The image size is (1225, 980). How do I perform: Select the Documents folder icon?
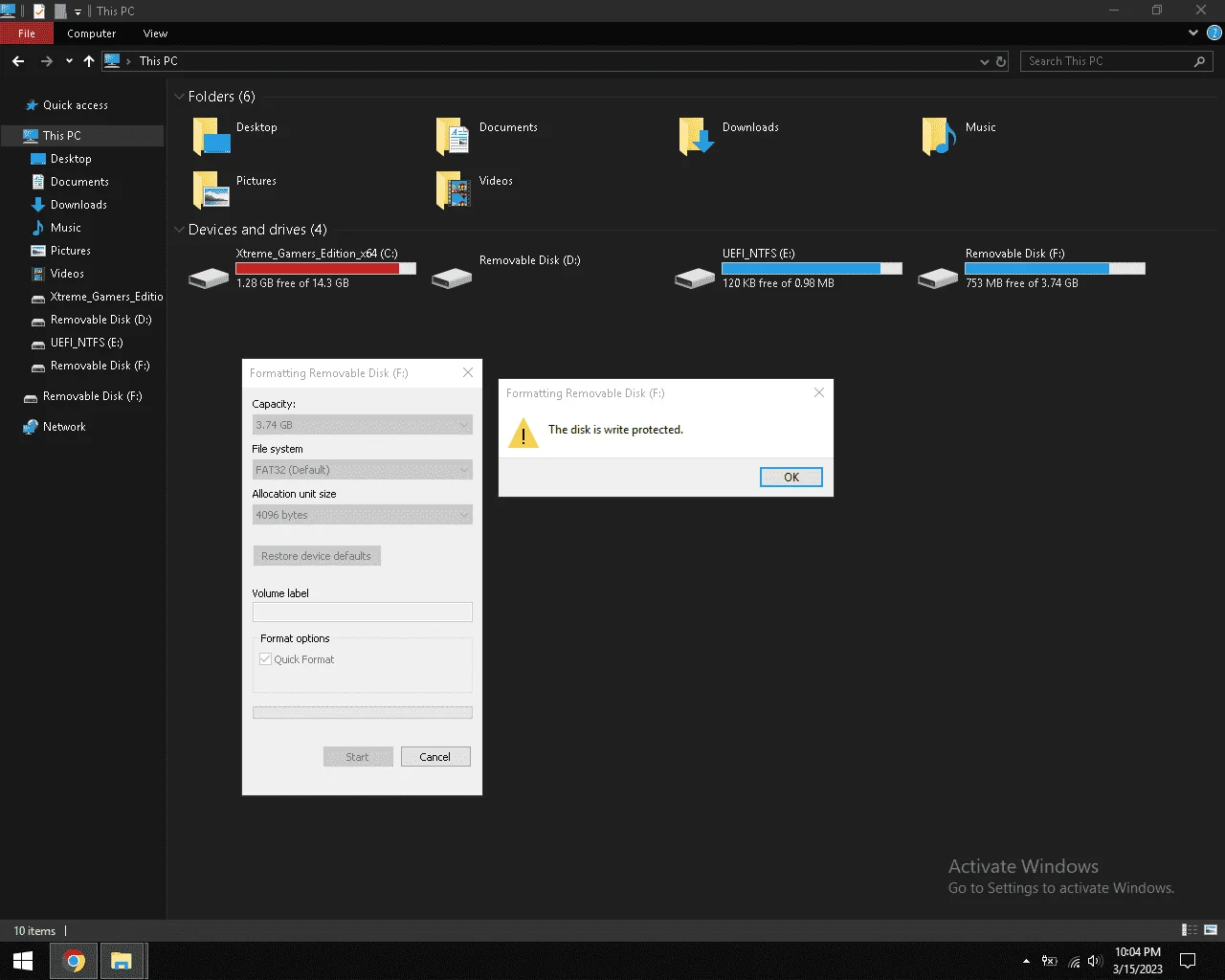pyautogui.click(x=454, y=136)
